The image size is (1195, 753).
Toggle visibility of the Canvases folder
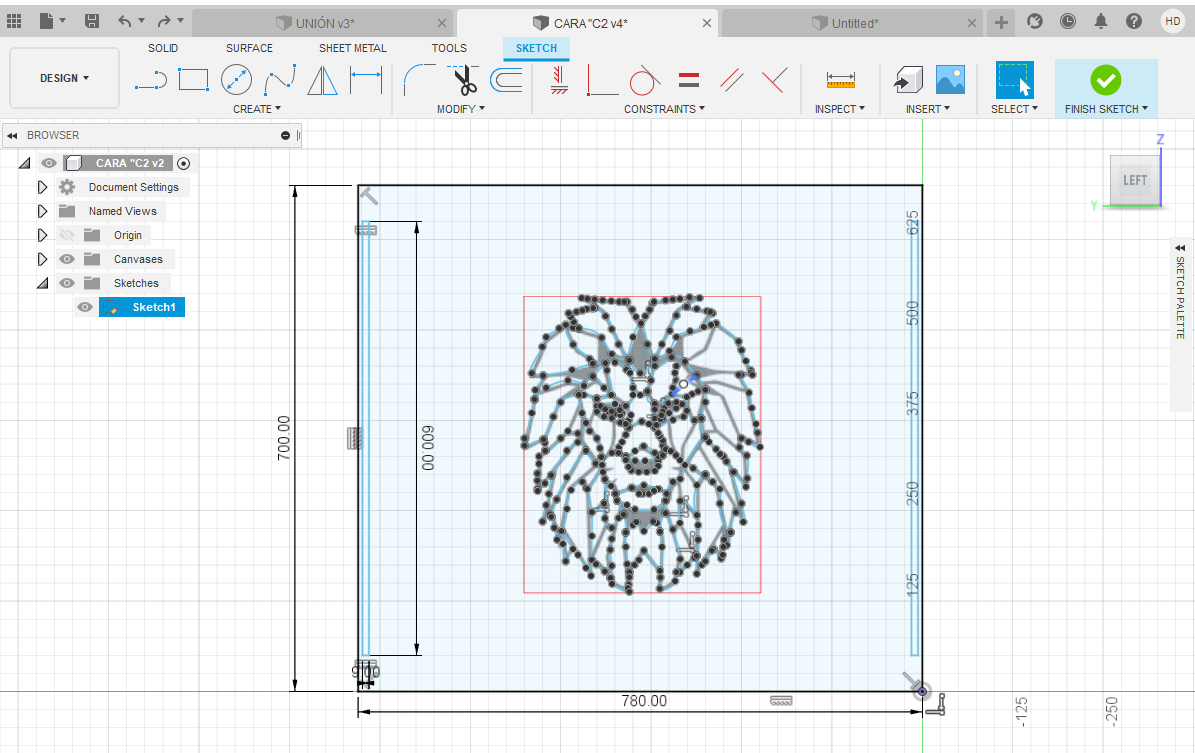[66, 259]
